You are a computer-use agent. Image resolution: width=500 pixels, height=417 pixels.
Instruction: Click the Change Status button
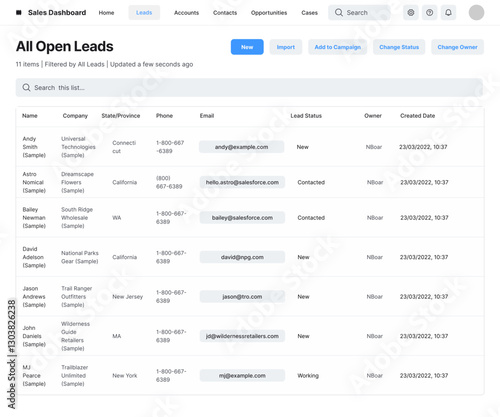[399, 47]
